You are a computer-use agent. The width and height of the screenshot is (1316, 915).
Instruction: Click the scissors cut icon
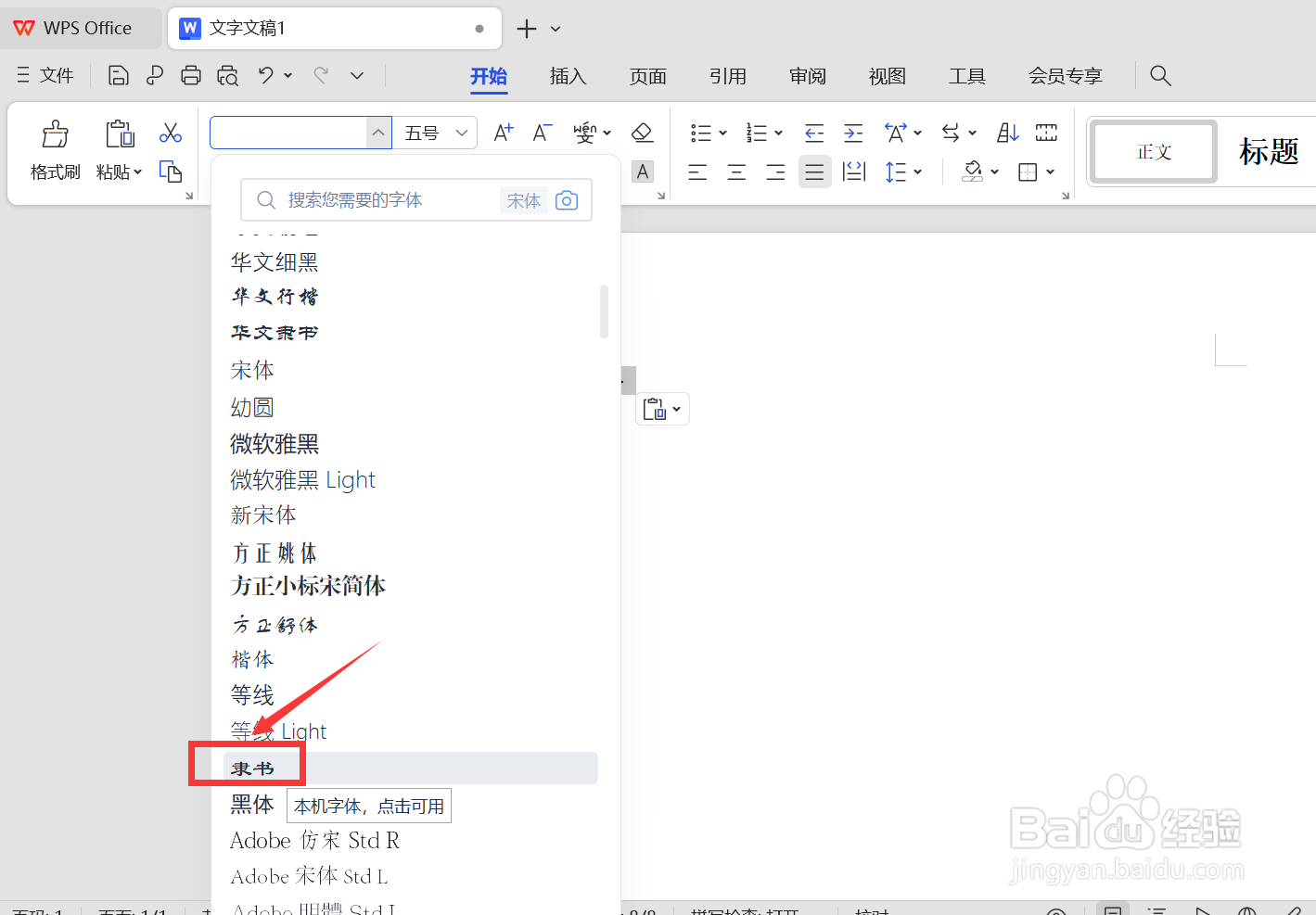[171, 133]
